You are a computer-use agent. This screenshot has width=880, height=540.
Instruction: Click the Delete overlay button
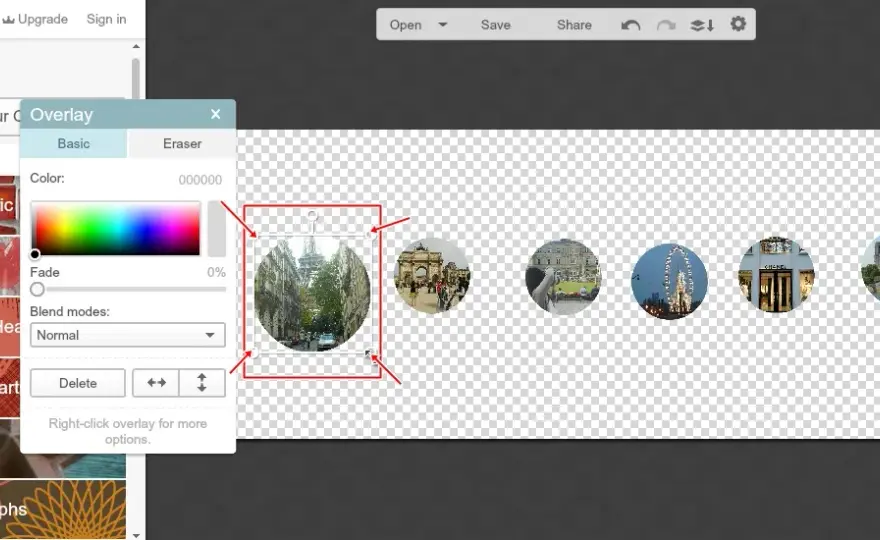click(77, 383)
